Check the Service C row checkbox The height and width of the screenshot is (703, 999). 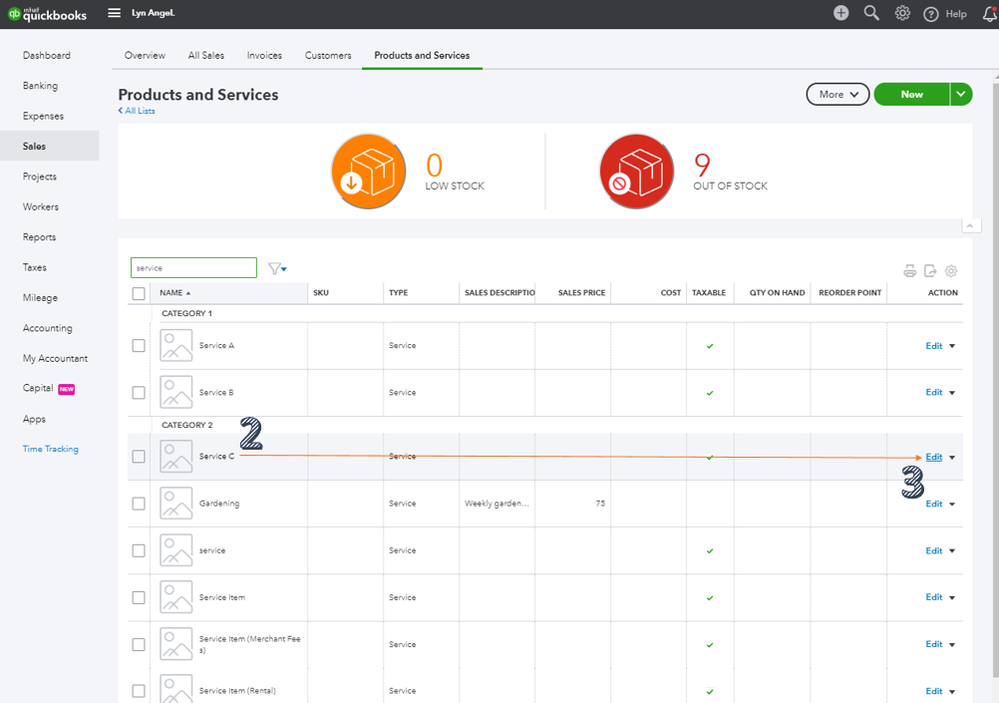138,456
